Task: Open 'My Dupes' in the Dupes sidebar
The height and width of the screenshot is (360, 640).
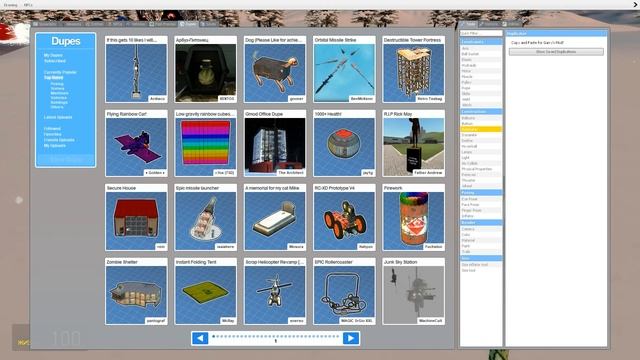Action: click(x=53, y=55)
